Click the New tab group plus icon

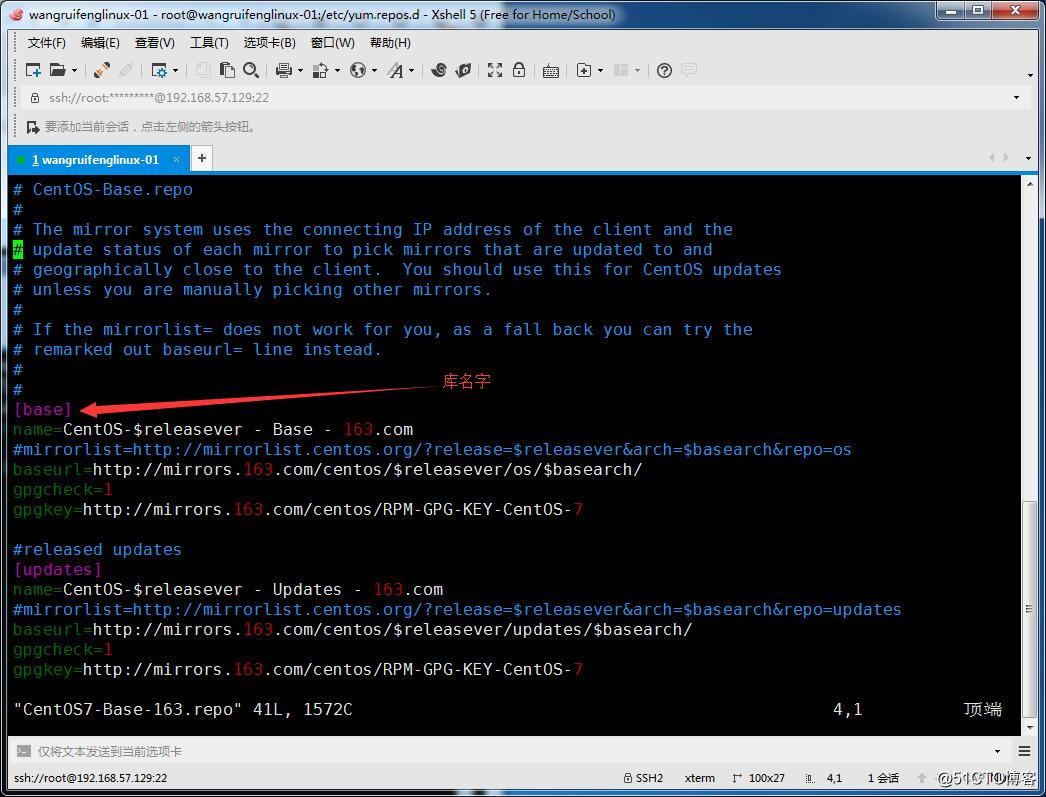(584, 70)
